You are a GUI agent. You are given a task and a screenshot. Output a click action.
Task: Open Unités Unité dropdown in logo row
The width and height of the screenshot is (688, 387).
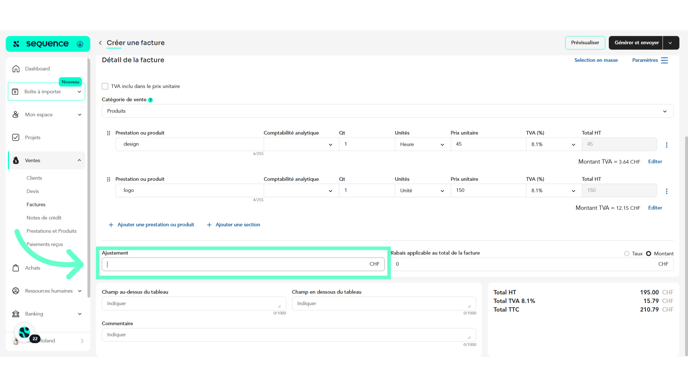(422, 190)
